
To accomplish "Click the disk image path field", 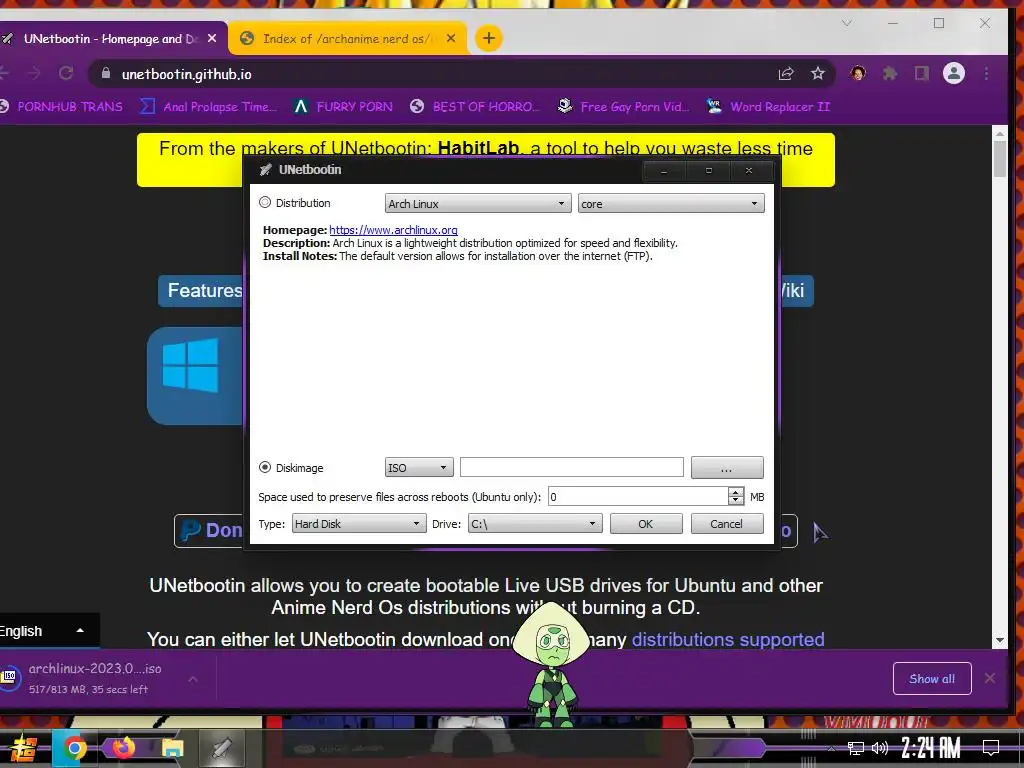I will (x=571, y=467).
